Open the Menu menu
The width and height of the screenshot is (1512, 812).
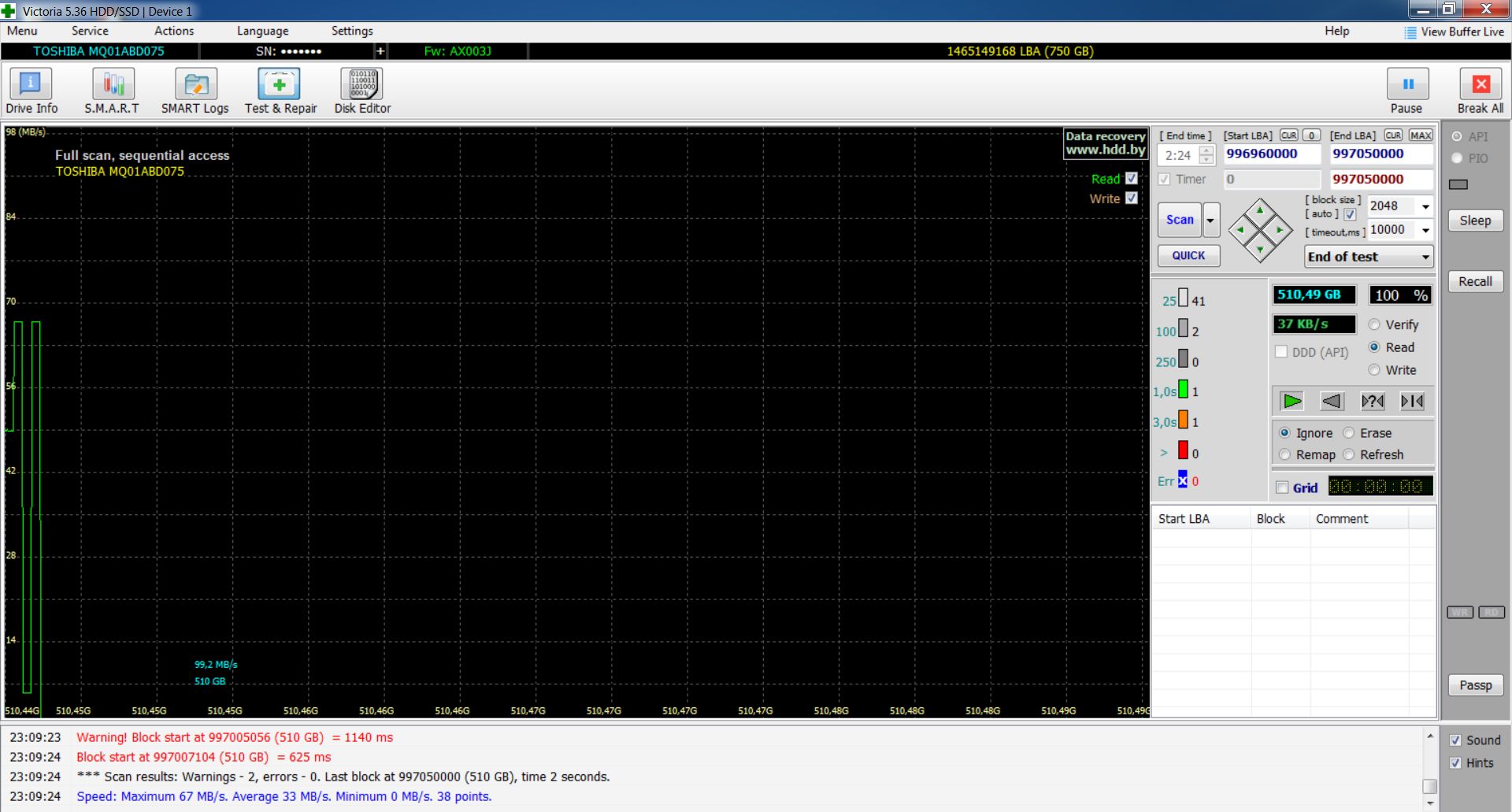[22, 31]
